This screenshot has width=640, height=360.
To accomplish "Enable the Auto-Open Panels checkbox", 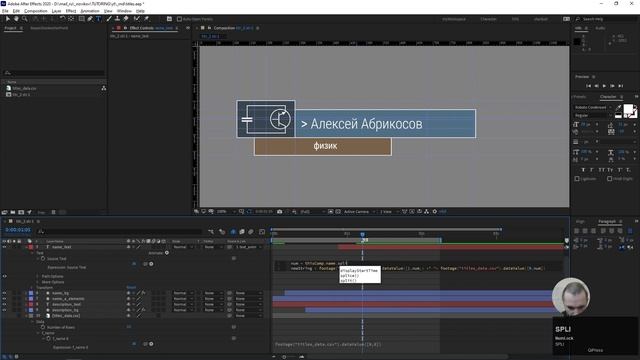I will 179,19.
